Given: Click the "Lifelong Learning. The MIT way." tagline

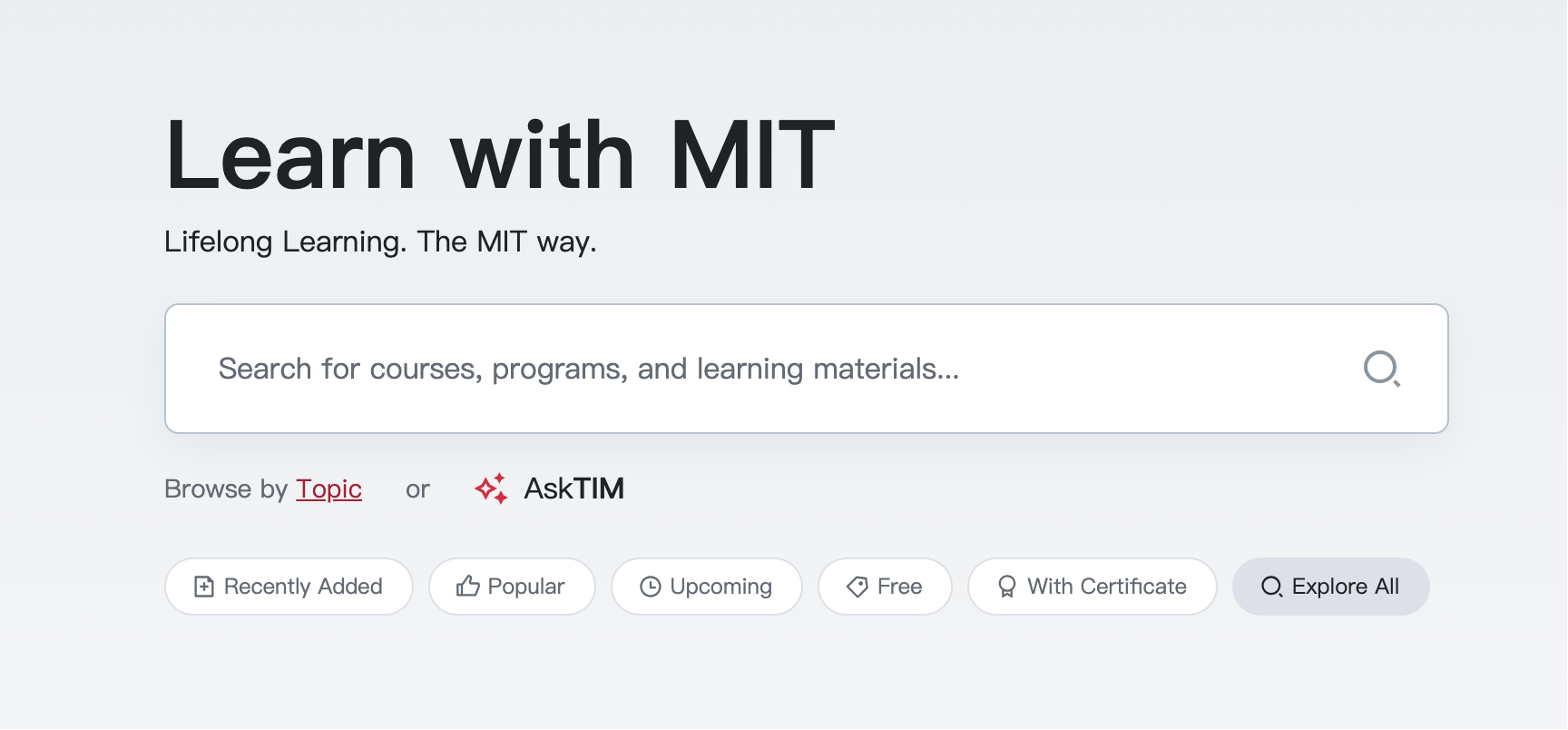Looking at the screenshot, I should (380, 242).
